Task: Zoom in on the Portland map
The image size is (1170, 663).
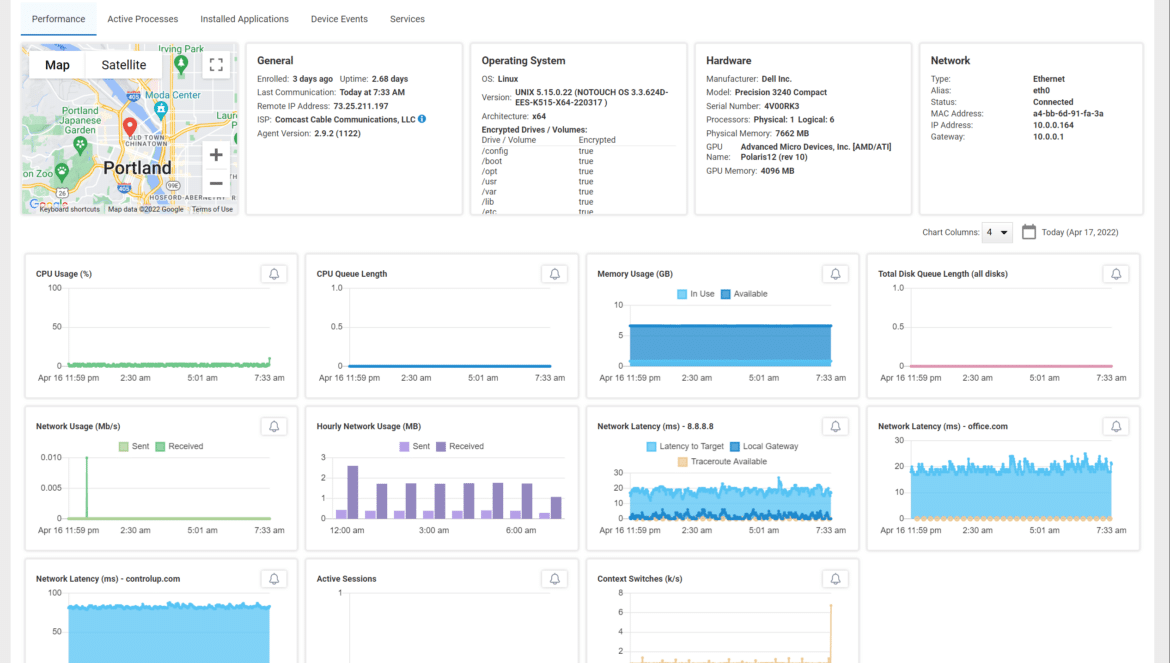Action: pos(216,155)
